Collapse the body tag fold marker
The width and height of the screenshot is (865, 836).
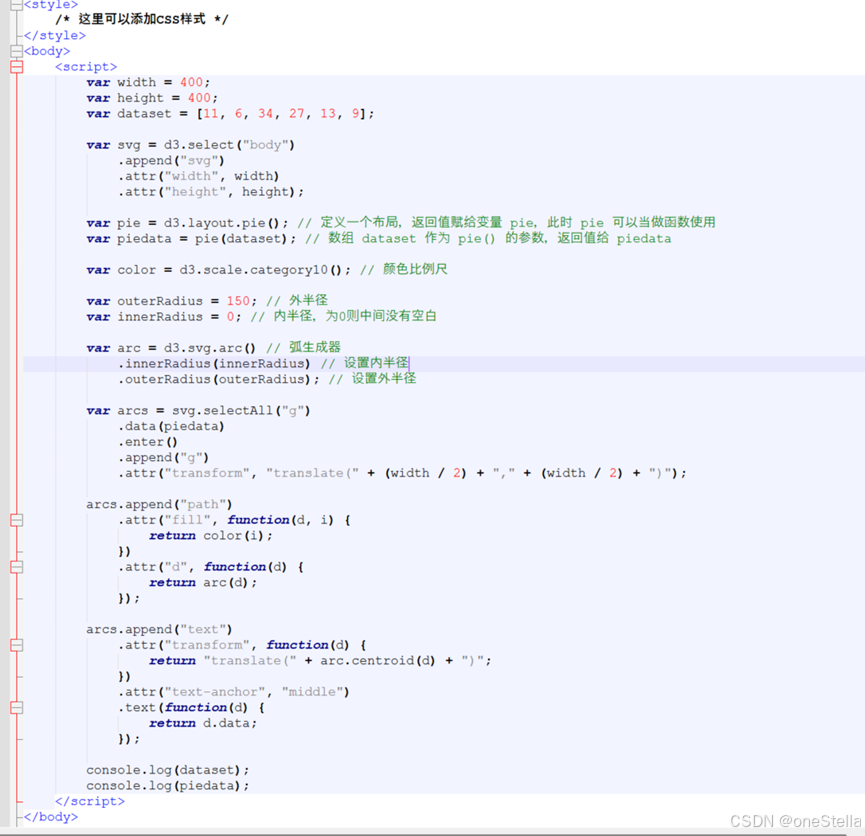(17, 51)
